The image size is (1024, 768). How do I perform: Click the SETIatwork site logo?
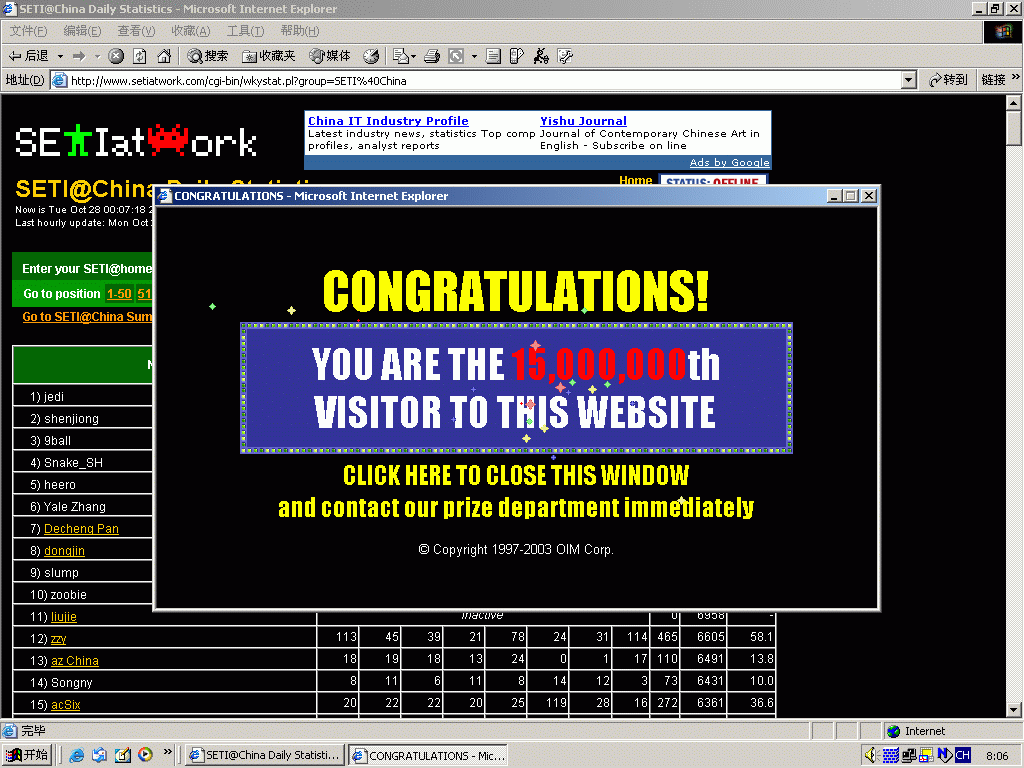[x=135, y=142]
